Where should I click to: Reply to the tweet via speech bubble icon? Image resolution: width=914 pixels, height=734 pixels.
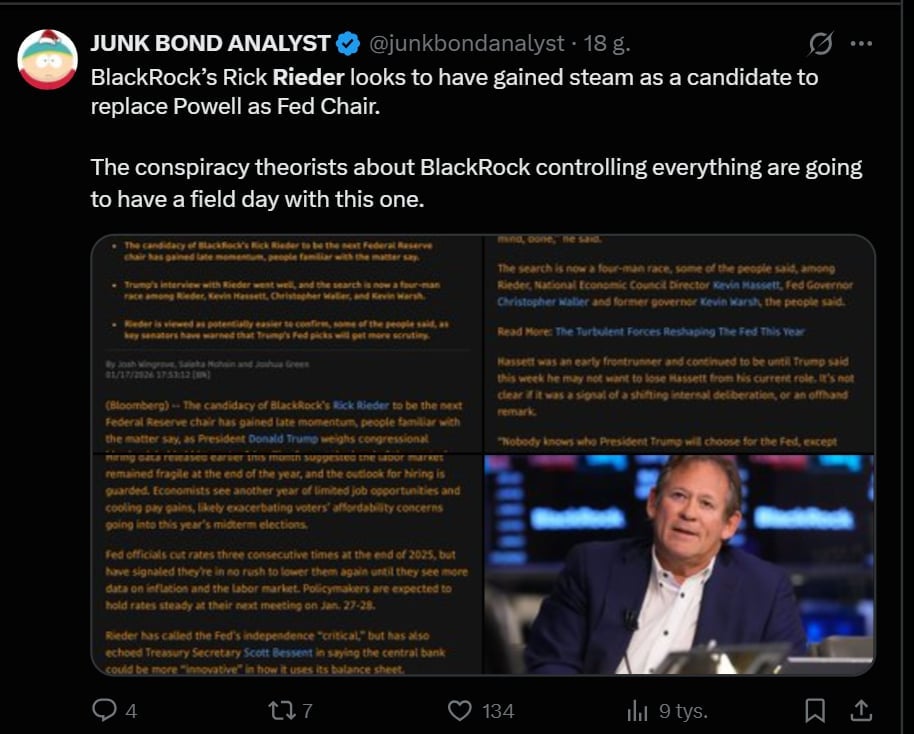coord(103,710)
